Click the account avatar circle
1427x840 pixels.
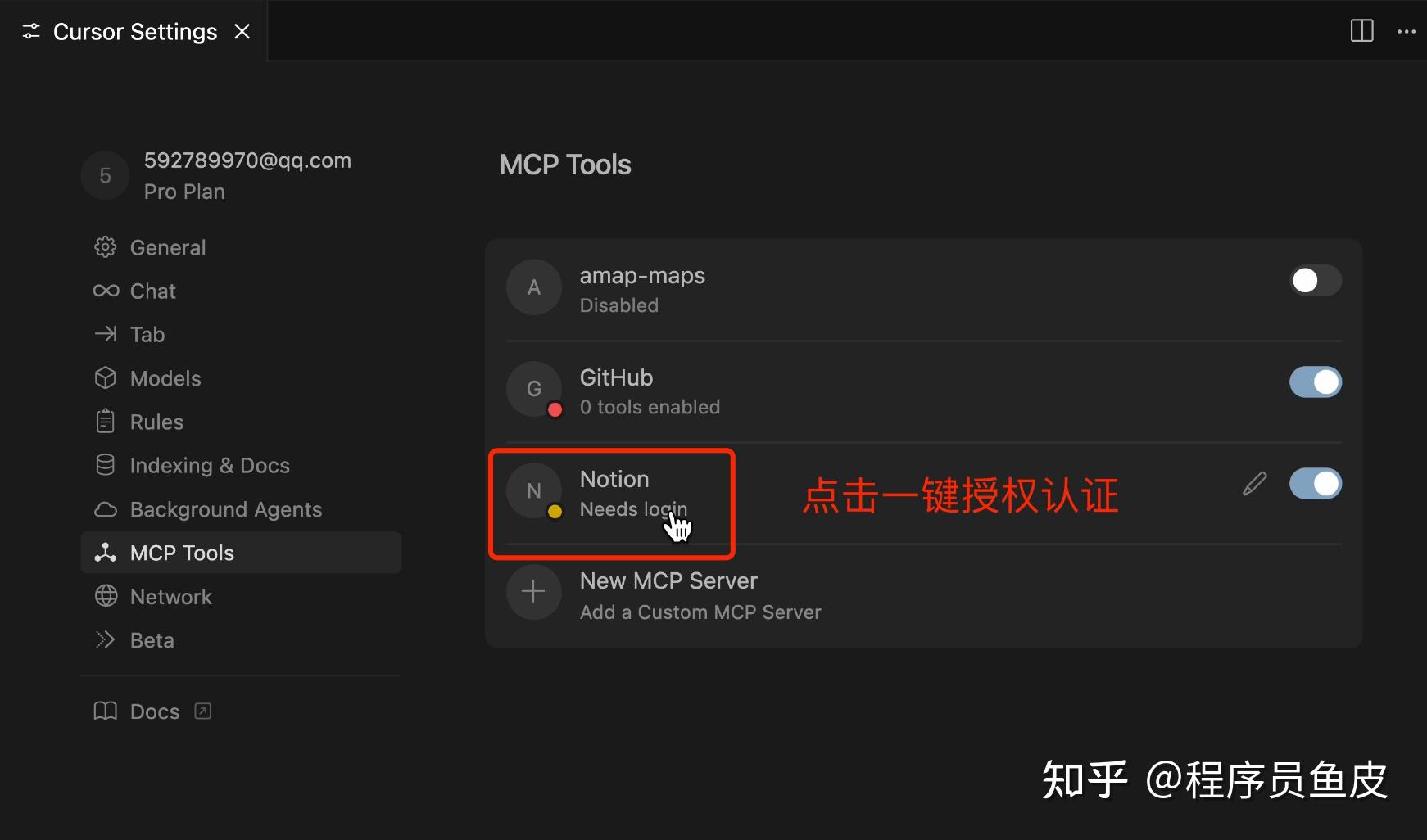pos(105,175)
